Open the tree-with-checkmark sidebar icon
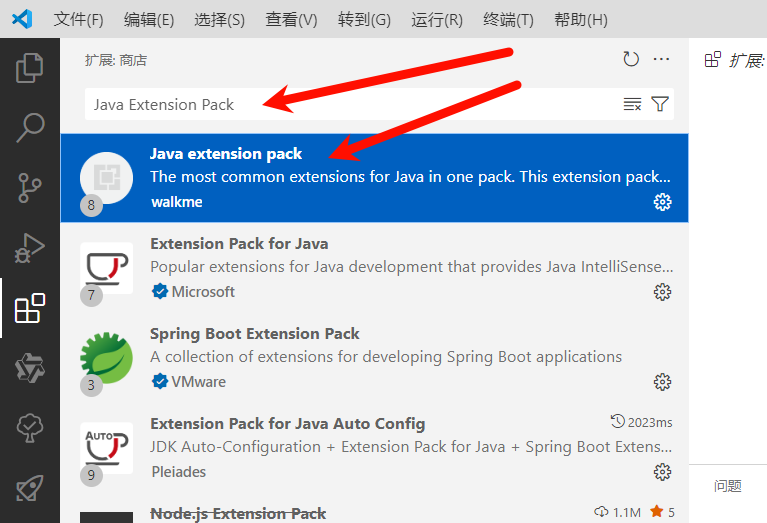Screen dimensions: 767x523 pyautogui.click(x=30, y=428)
